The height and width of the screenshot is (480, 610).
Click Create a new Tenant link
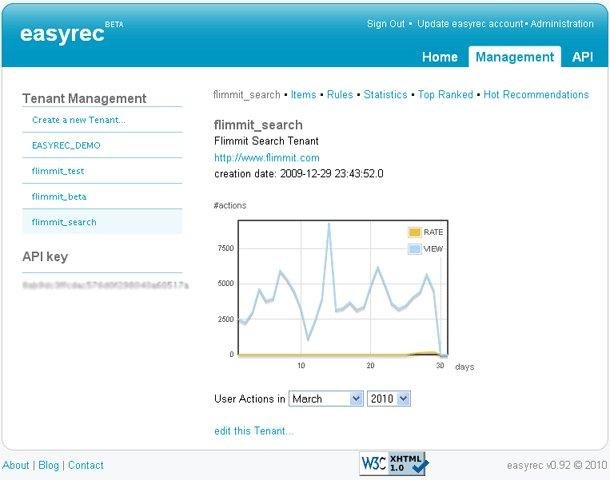79,120
